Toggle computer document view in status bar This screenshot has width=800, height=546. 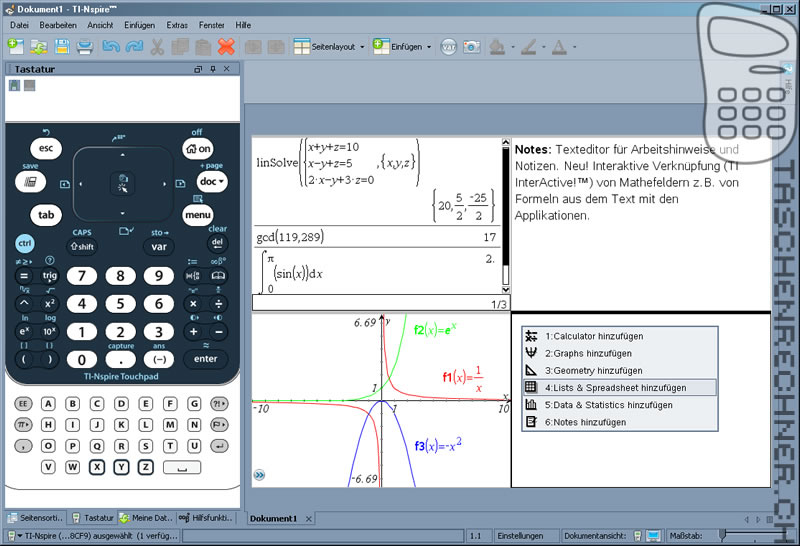pos(653,537)
